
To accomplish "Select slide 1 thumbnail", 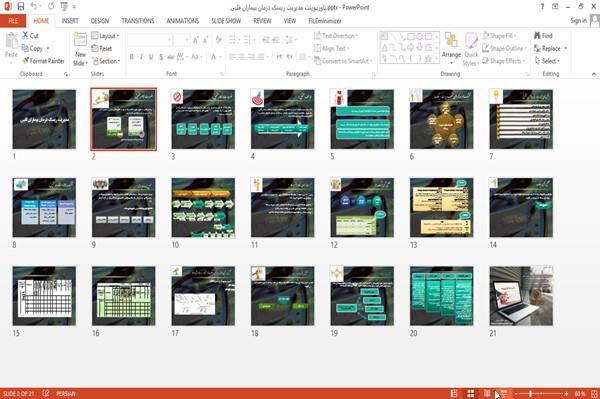I will (44, 119).
